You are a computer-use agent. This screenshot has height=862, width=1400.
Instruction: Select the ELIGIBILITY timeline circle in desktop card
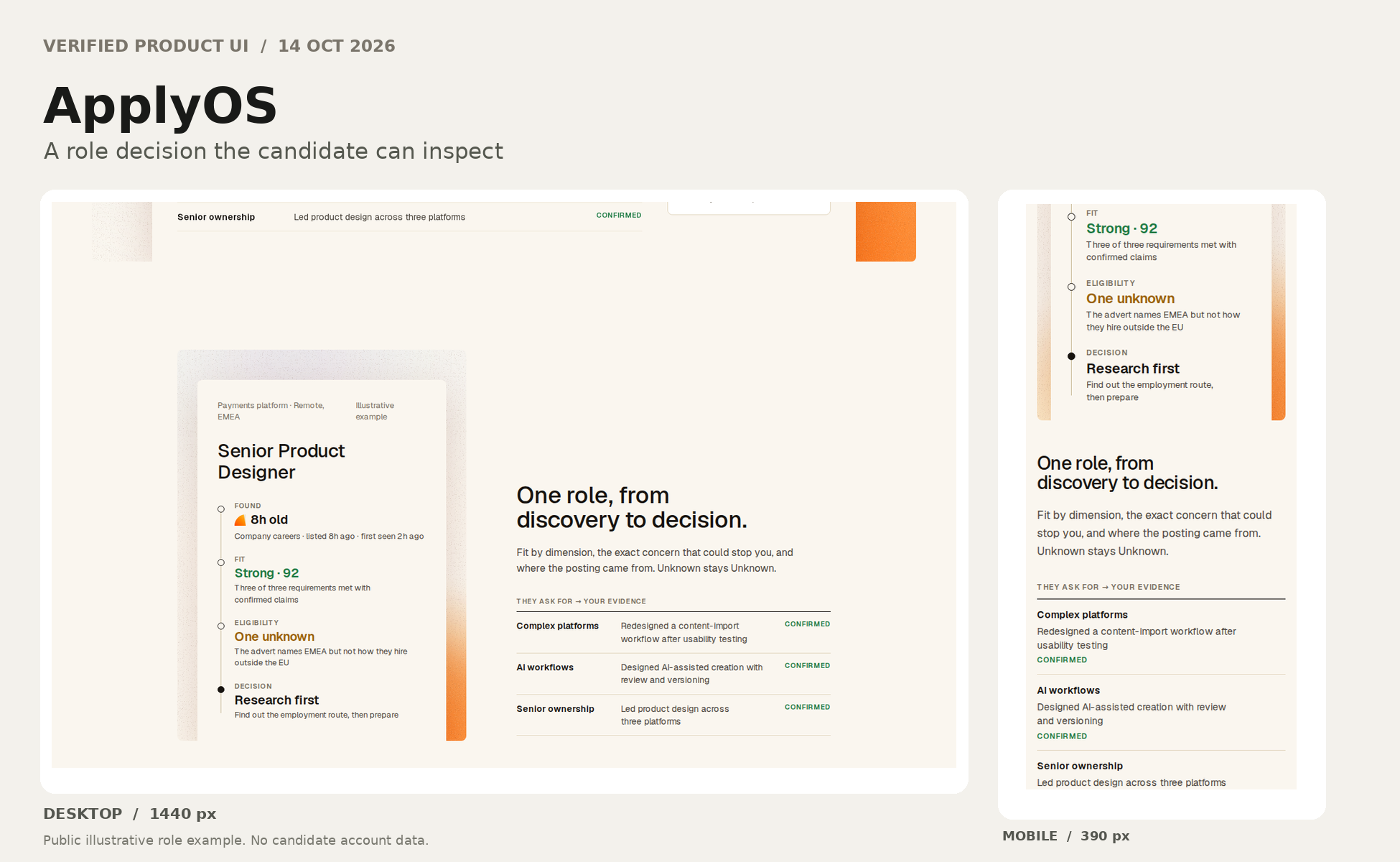pos(221,626)
